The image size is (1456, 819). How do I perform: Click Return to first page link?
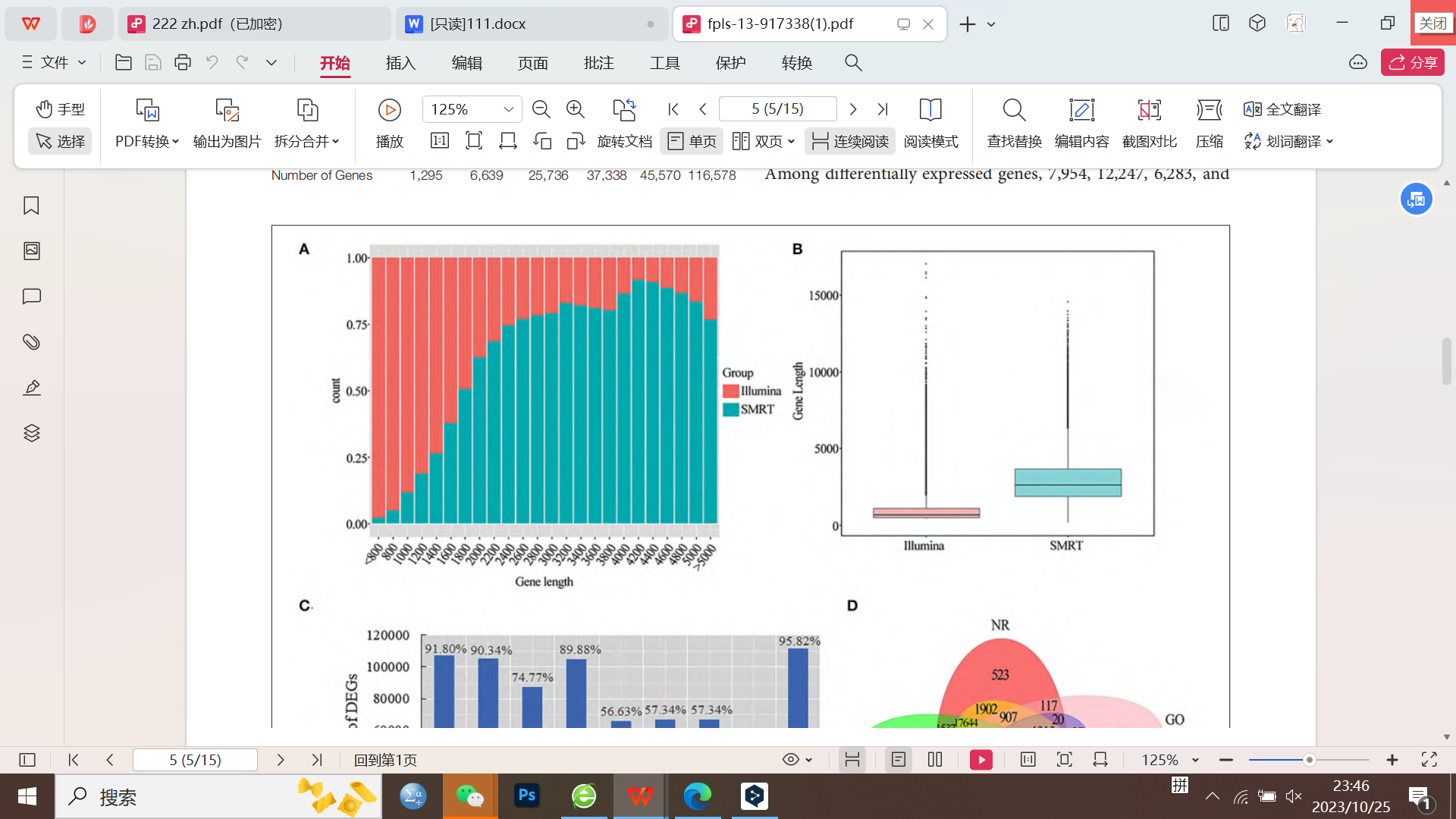(x=385, y=760)
